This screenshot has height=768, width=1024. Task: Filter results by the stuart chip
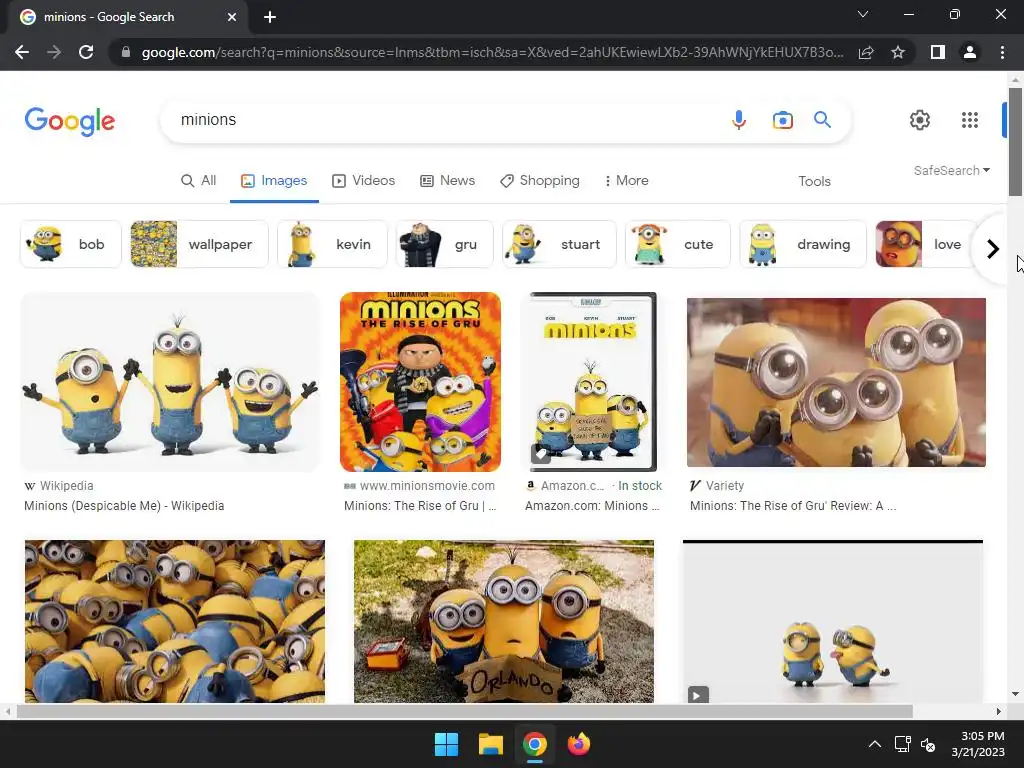point(559,244)
